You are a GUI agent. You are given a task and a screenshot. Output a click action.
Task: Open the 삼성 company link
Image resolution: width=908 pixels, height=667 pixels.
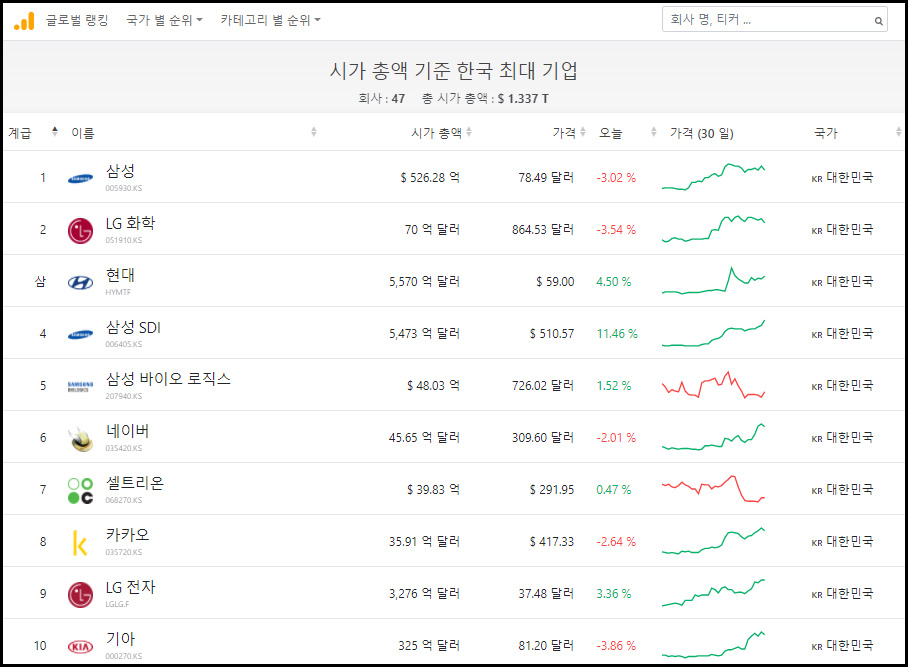[x=120, y=171]
